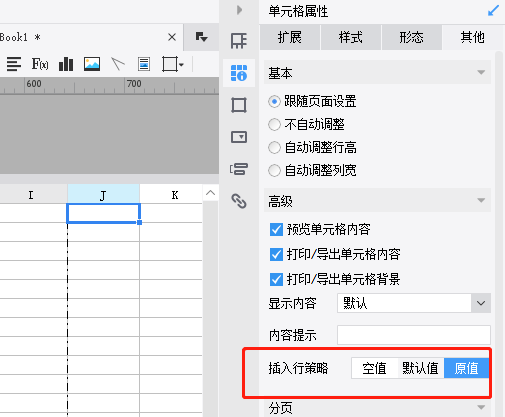The height and width of the screenshot is (417, 505).
Task: Set insert row policy to 原值
Action: (466, 368)
